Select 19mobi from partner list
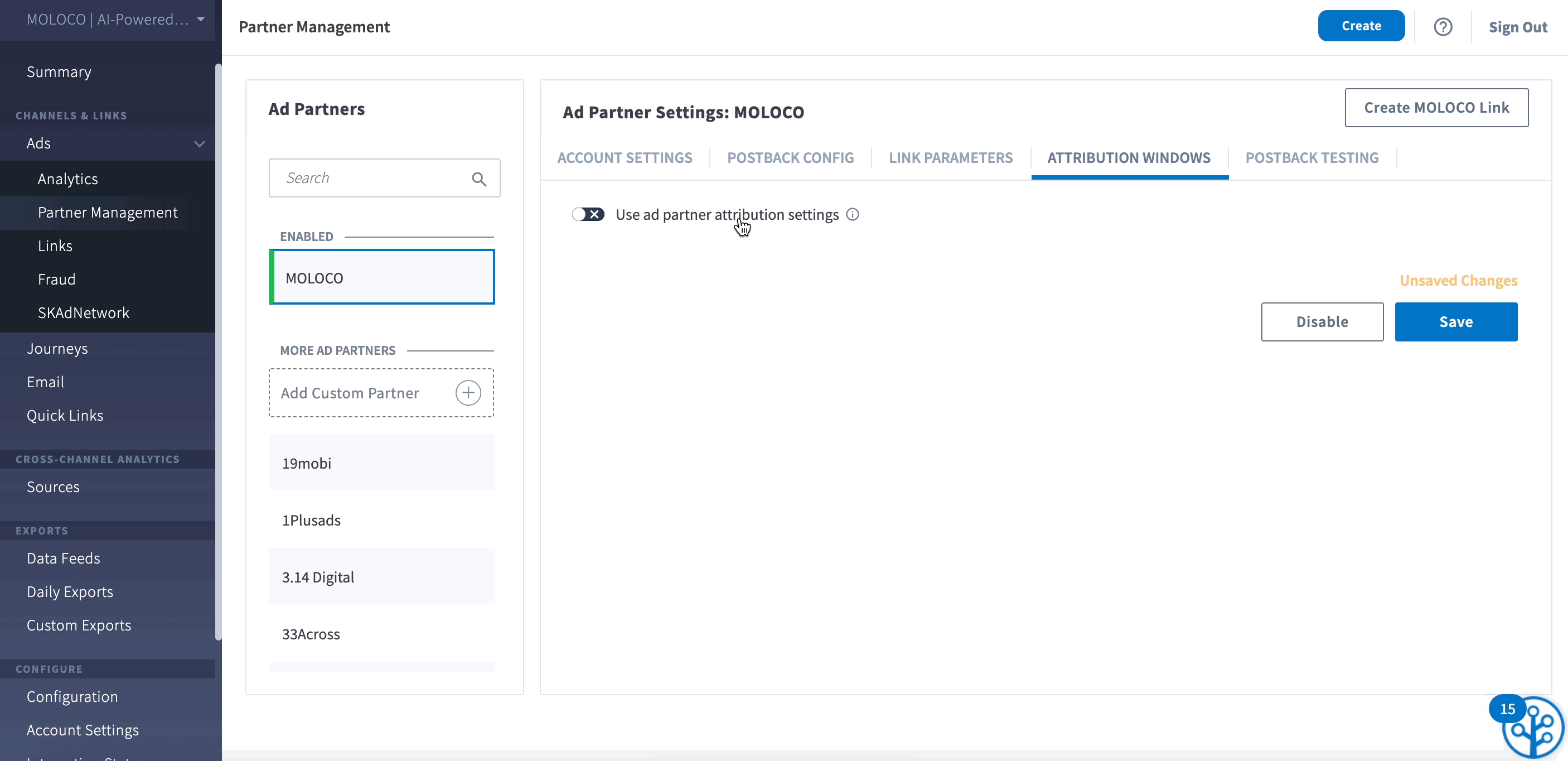The height and width of the screenshot is (761, 1568). pos(381,463)
